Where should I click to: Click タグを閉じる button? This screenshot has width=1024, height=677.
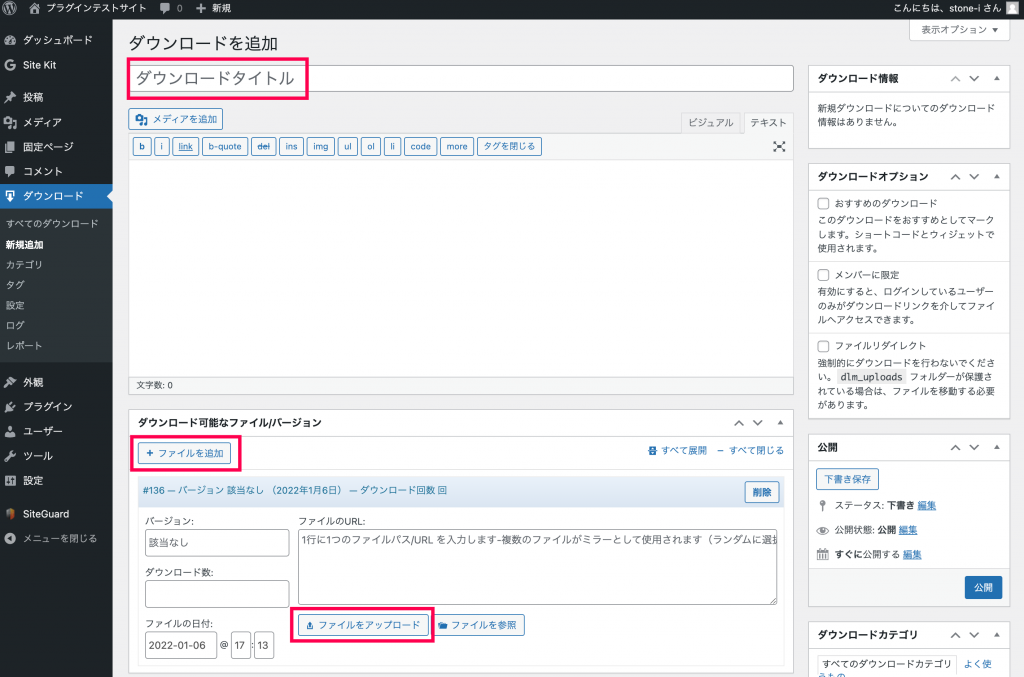[x=509, y=147]
